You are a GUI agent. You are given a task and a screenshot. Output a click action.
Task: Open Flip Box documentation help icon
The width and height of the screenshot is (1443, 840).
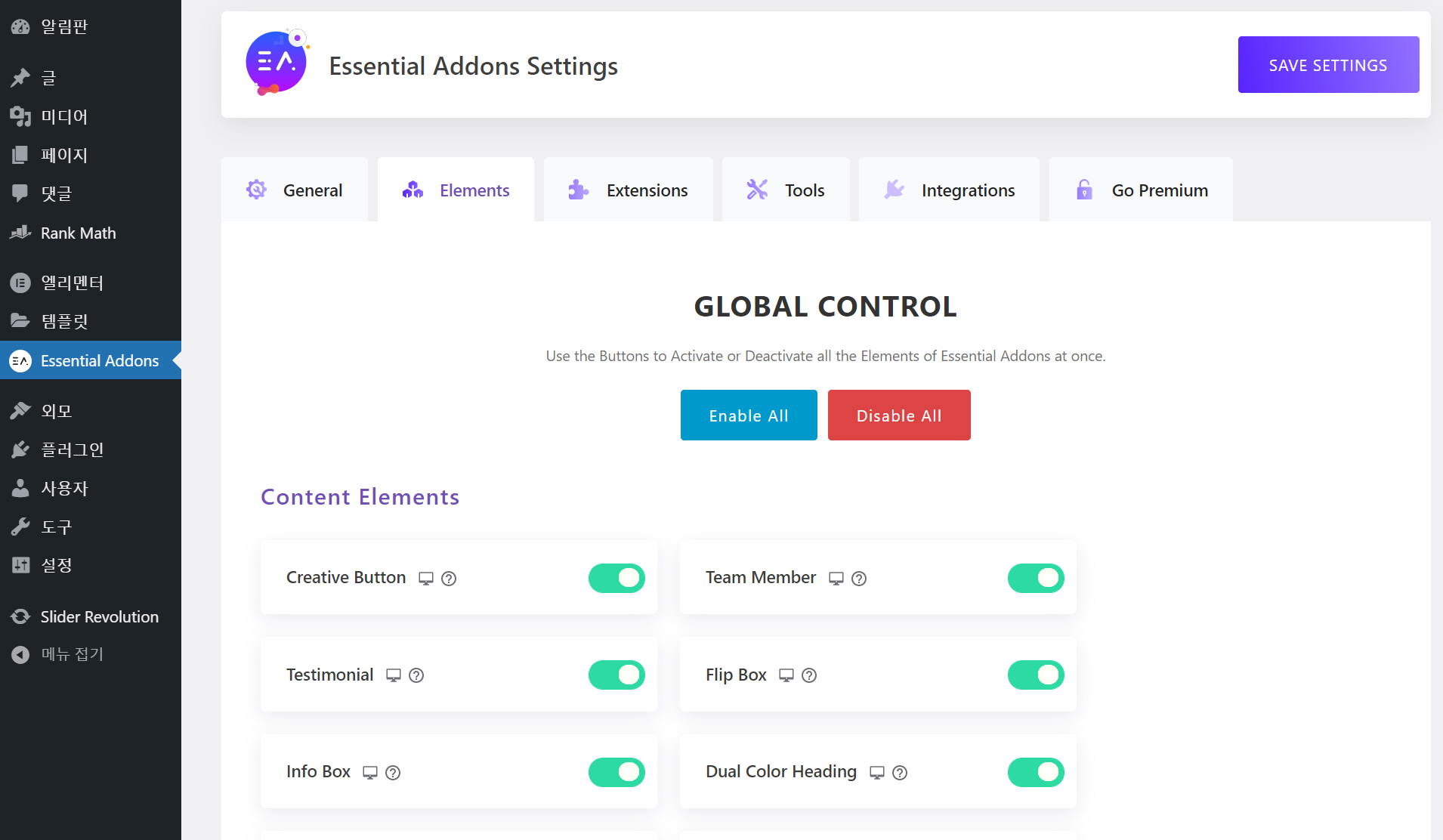(x=809, y=675)
